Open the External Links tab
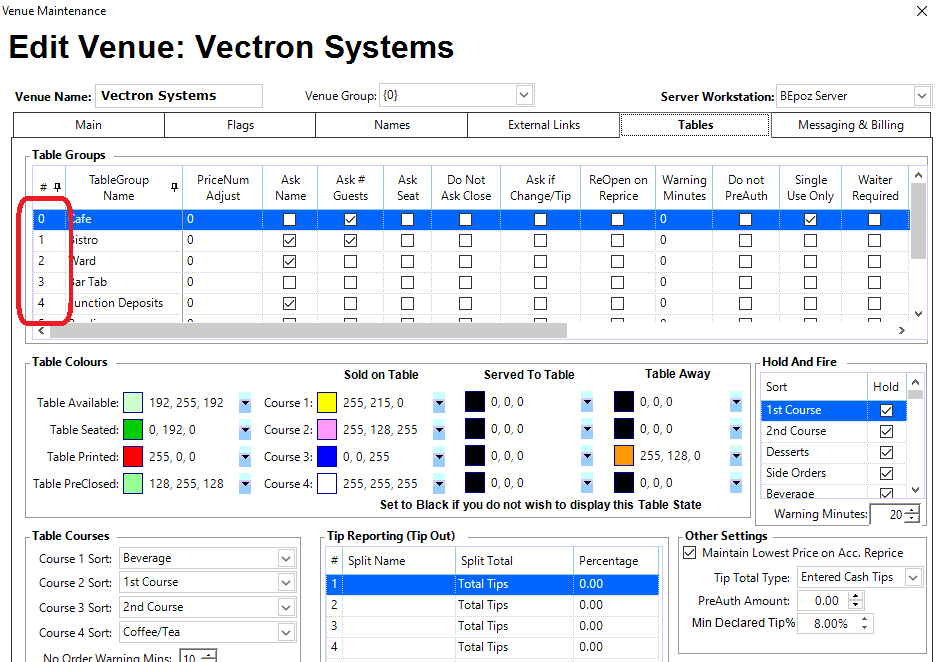This screenshot has width=936, height=662. [544, 125]
